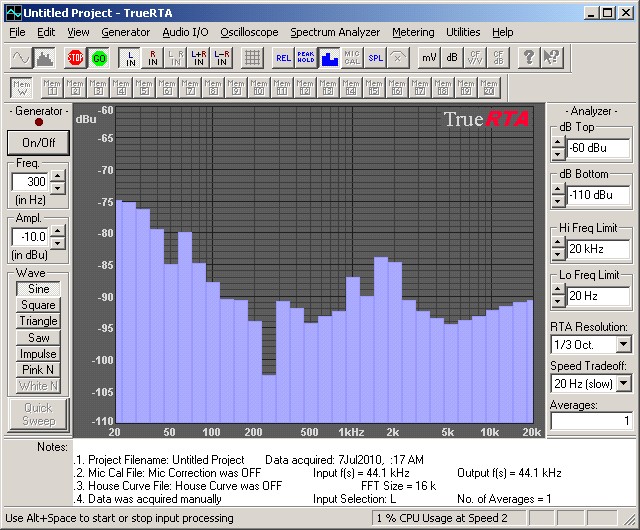Select the L+R IN input icon
Screen dimensions: 640x530
[x=197, y=57]
